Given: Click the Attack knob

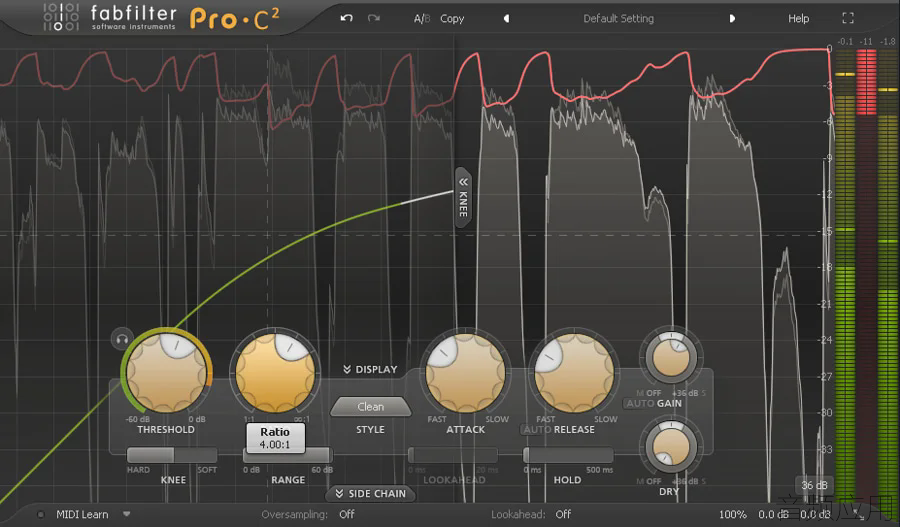Looking at the screenshot, I should point(465,372).
